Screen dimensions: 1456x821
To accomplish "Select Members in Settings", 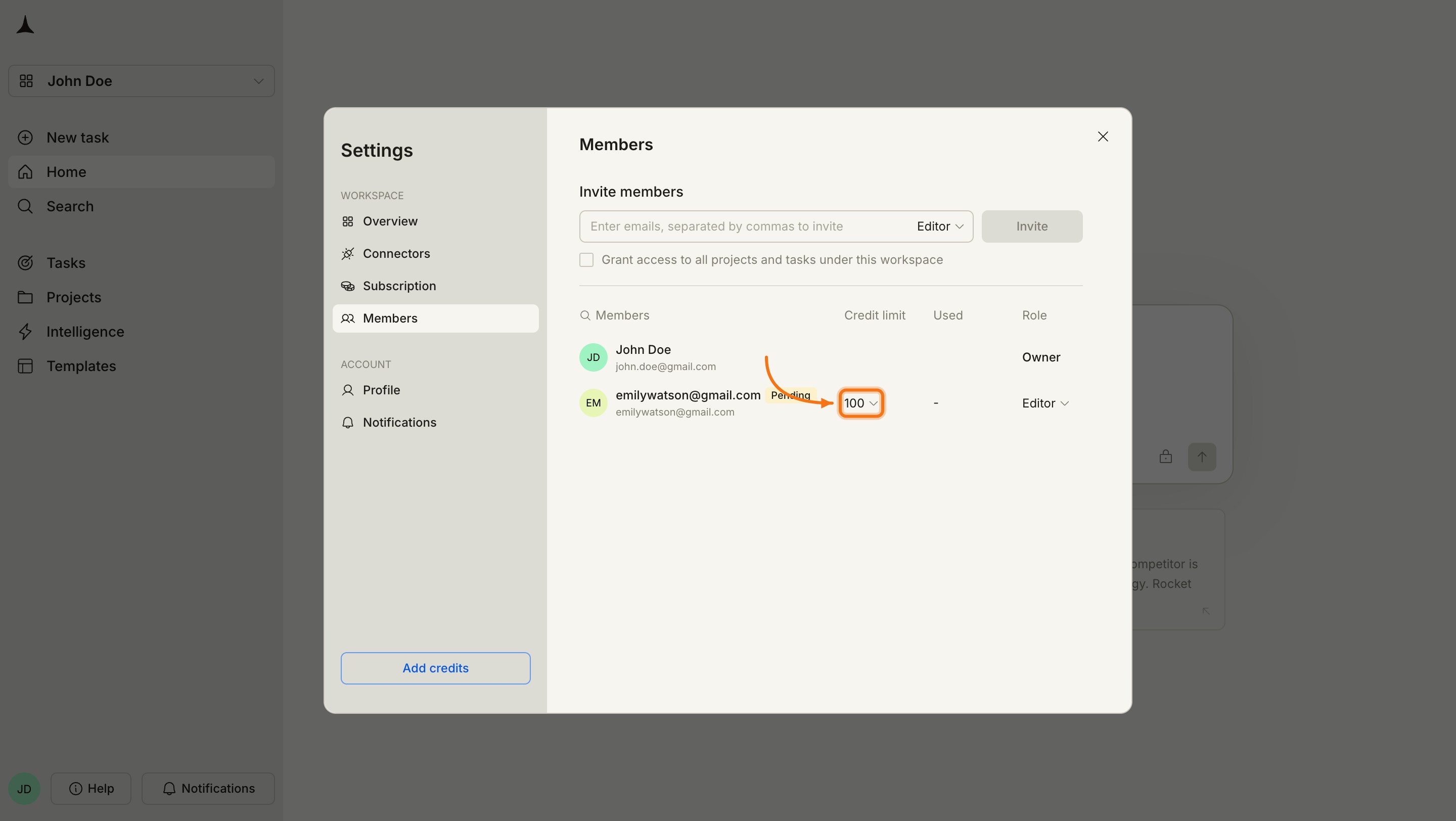I will pos(435,318).
